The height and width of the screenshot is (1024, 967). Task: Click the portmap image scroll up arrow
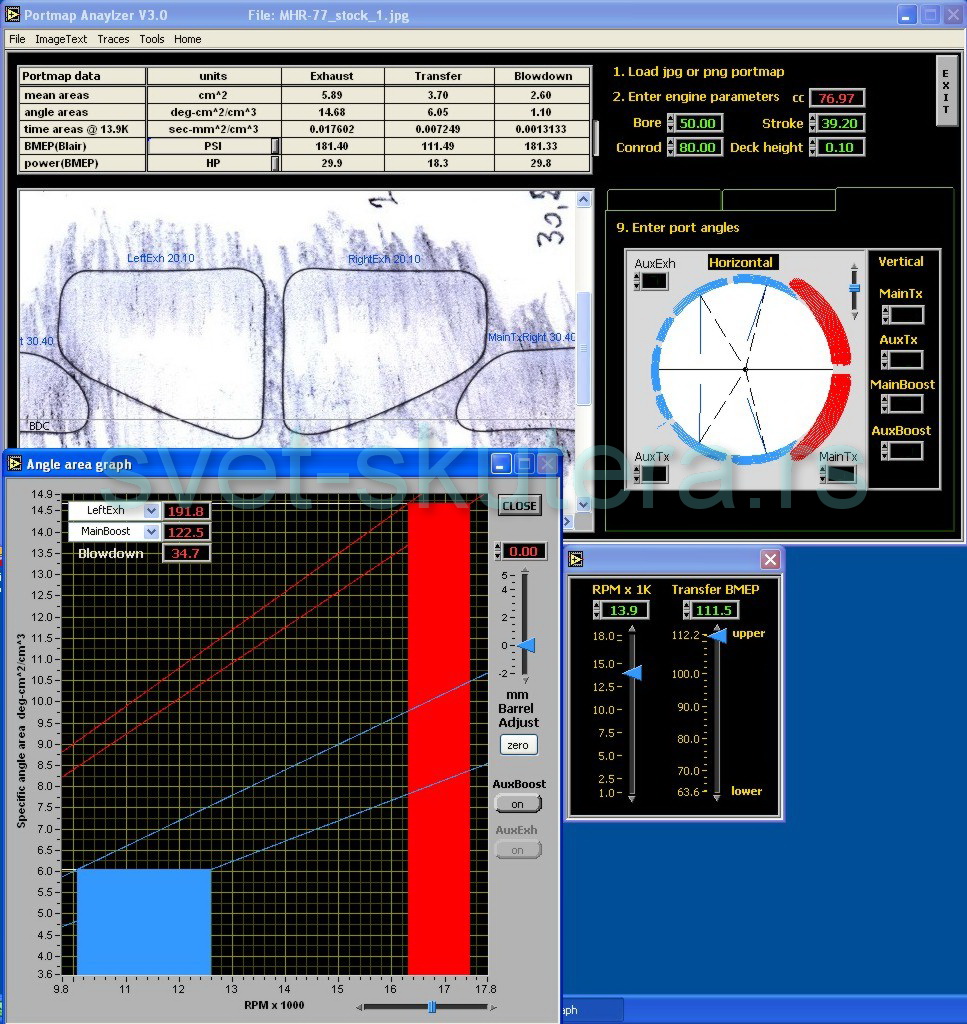pos(584,199)
